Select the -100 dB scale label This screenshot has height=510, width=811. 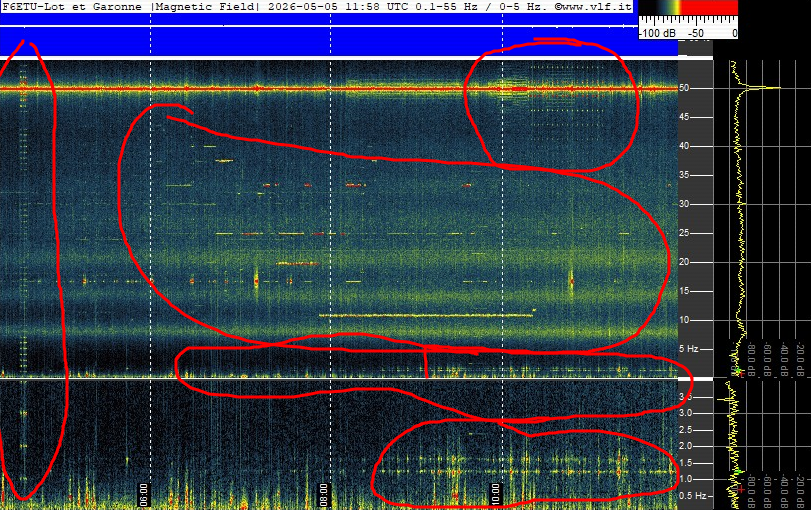pyautogui.click(x=657, y=33)
